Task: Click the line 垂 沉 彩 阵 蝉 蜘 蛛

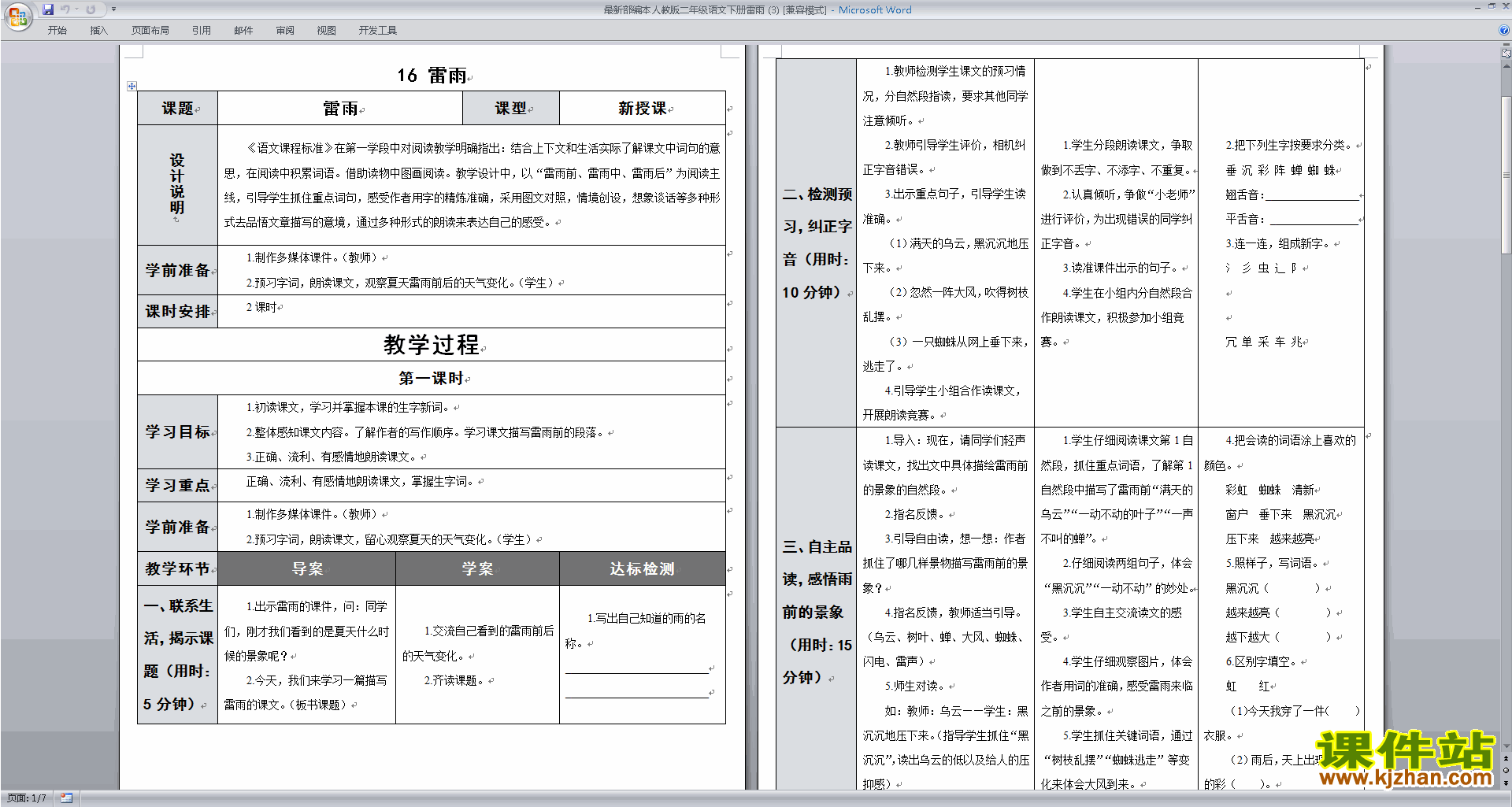Action: click(1280, 170)
